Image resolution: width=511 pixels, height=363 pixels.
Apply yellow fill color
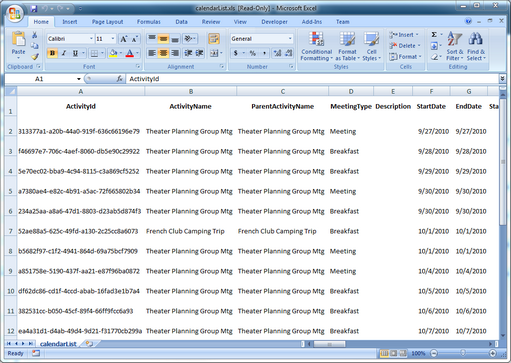pos(113,53)
